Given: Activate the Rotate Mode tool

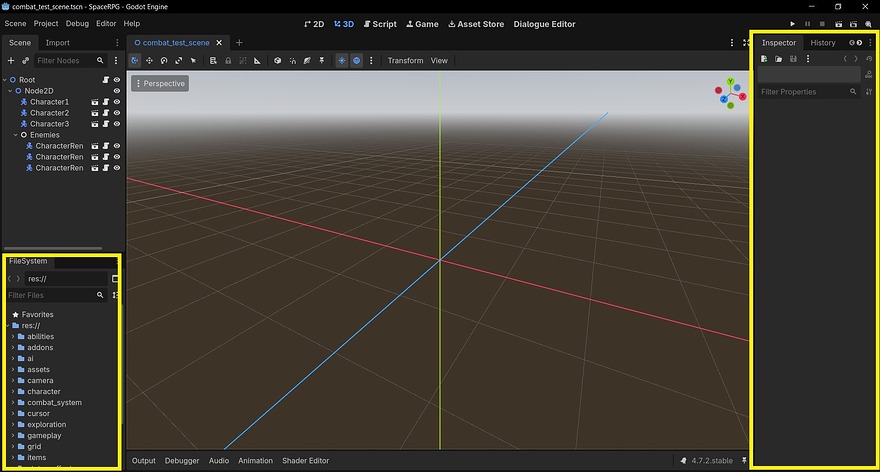Looking at the screenshot, I should (x=164, y=61).
